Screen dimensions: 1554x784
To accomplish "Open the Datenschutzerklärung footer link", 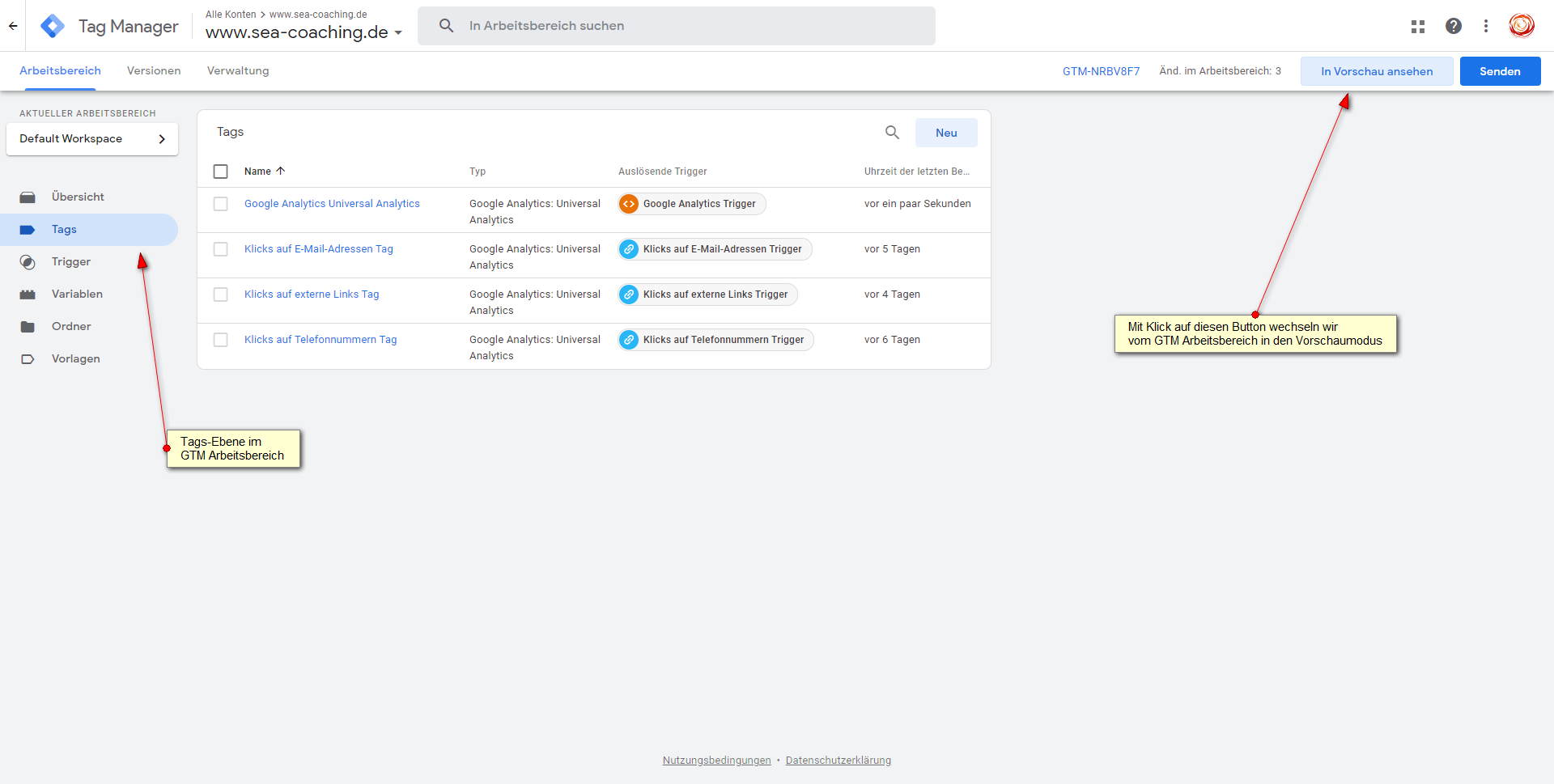I will (838, 761).
